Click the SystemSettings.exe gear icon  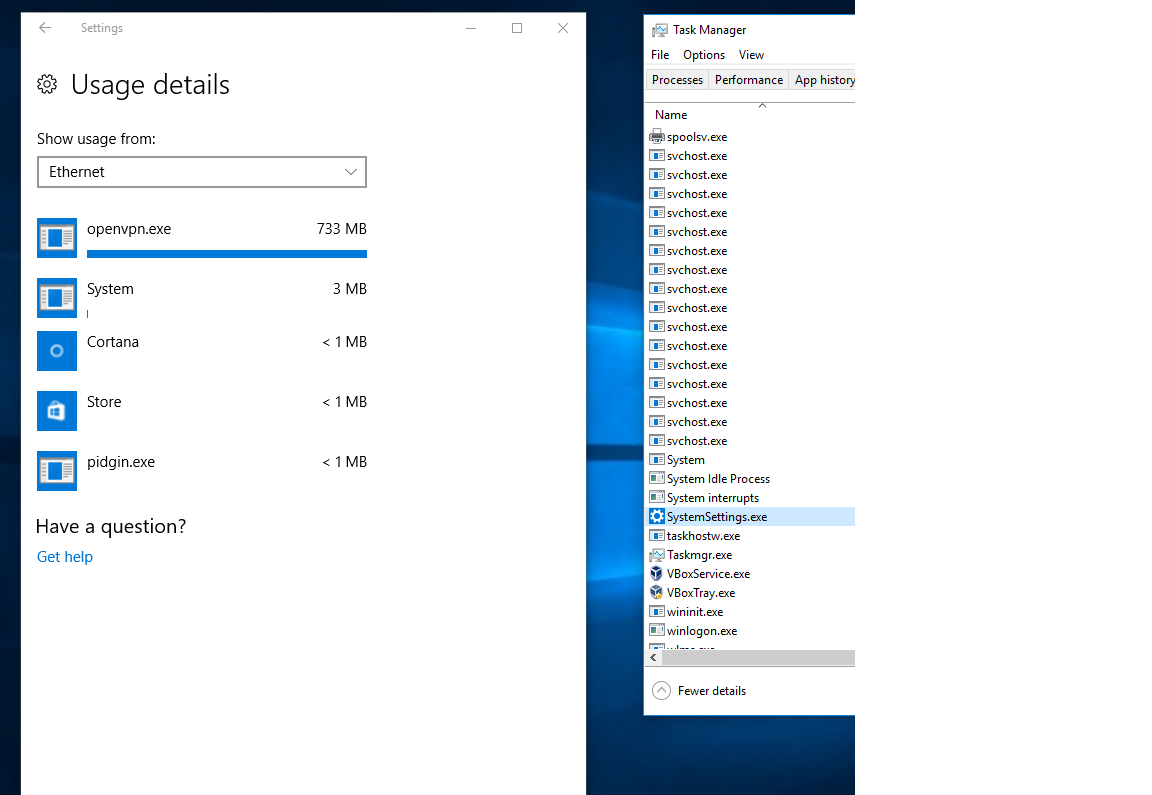(x=656, y=517)
